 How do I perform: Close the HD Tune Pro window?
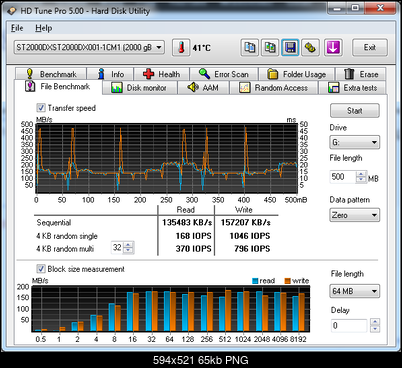[x=380, y=8]
